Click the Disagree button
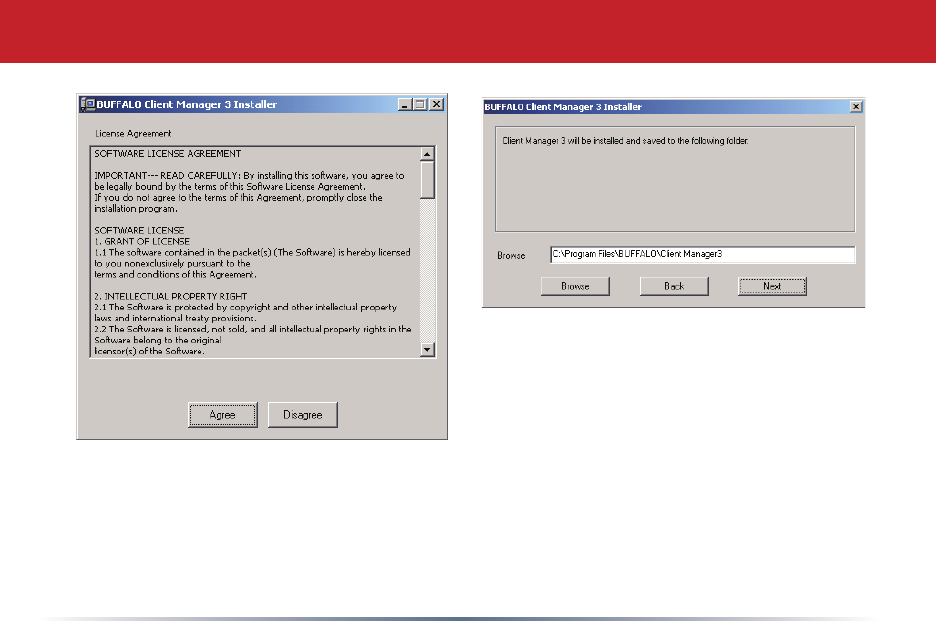936x621 pixels. pos(303,414)
